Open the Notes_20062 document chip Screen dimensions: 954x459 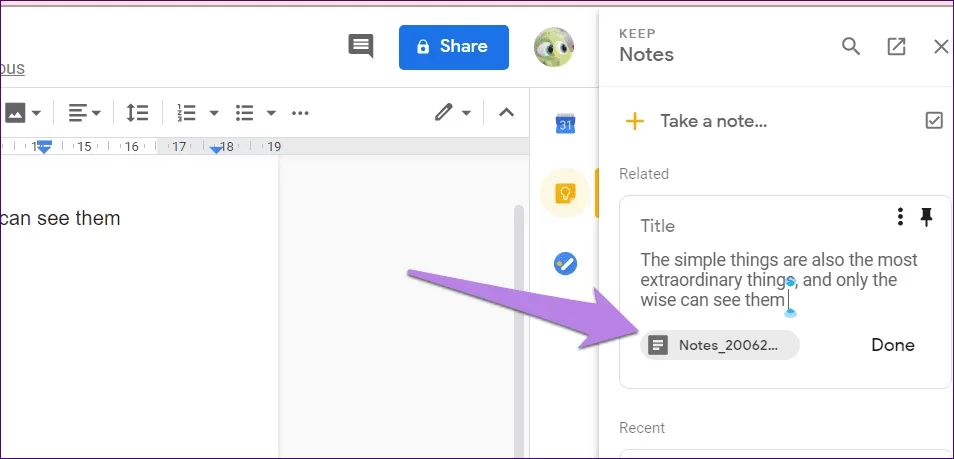(720, 345)
